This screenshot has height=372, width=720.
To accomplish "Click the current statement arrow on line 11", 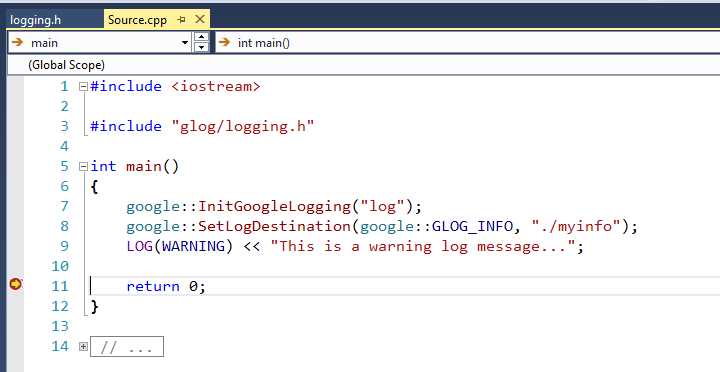I will [16, 285].
